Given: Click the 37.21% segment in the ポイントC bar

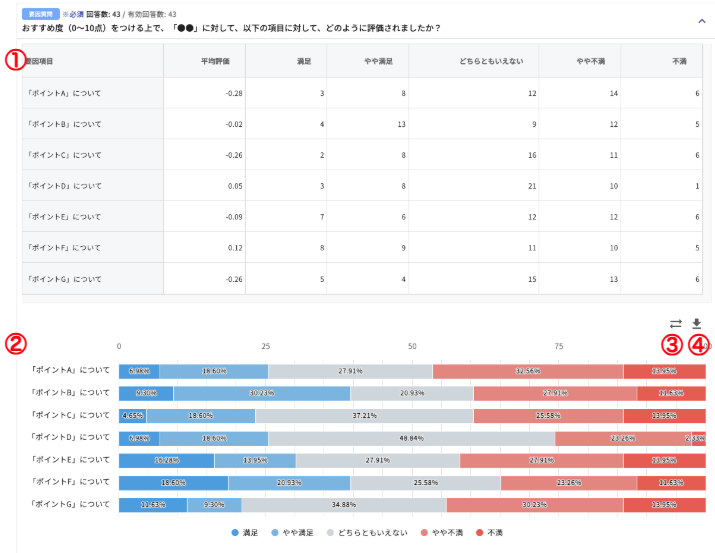Looking at the screenshot, I should coord(364,415).
